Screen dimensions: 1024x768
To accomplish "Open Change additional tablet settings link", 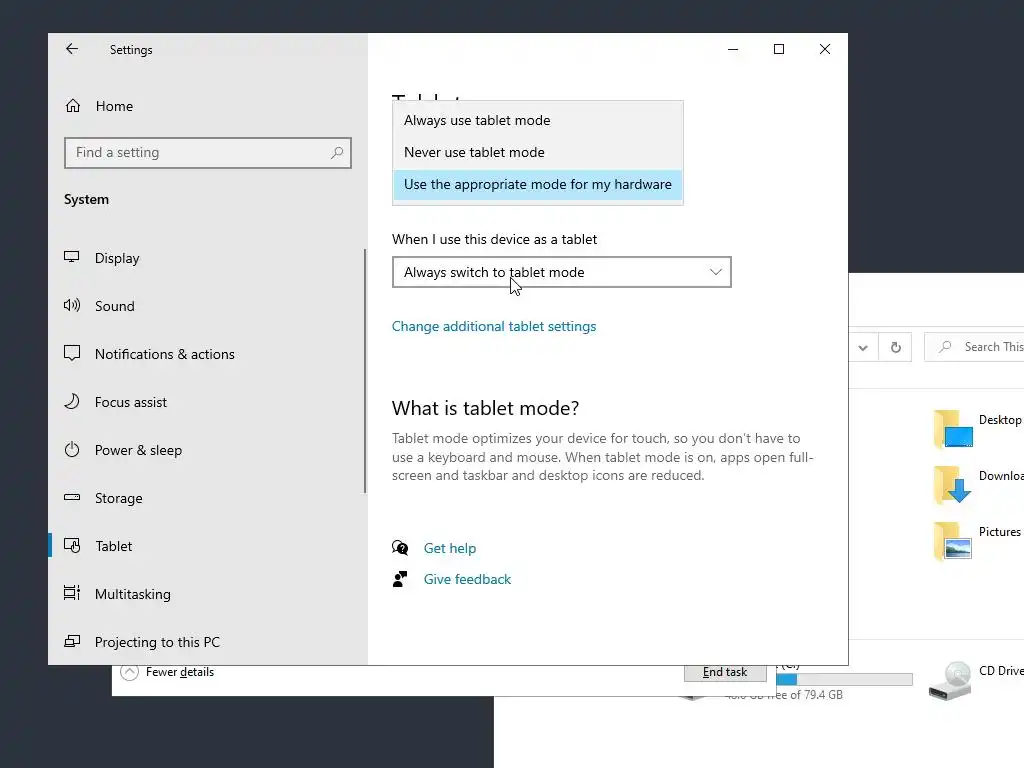I will 494,327.
